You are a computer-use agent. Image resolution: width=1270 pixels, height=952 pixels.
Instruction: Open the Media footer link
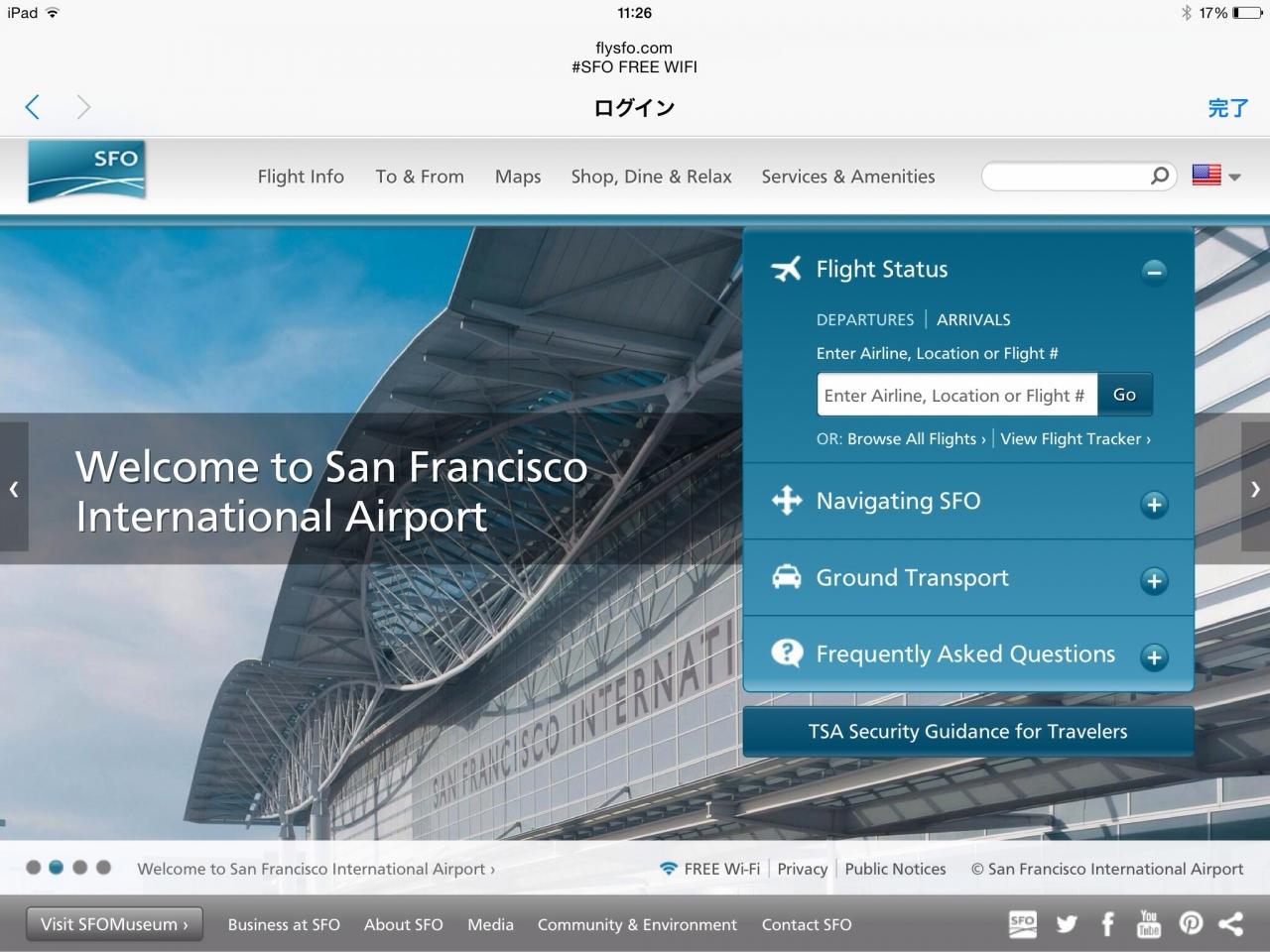491,924
